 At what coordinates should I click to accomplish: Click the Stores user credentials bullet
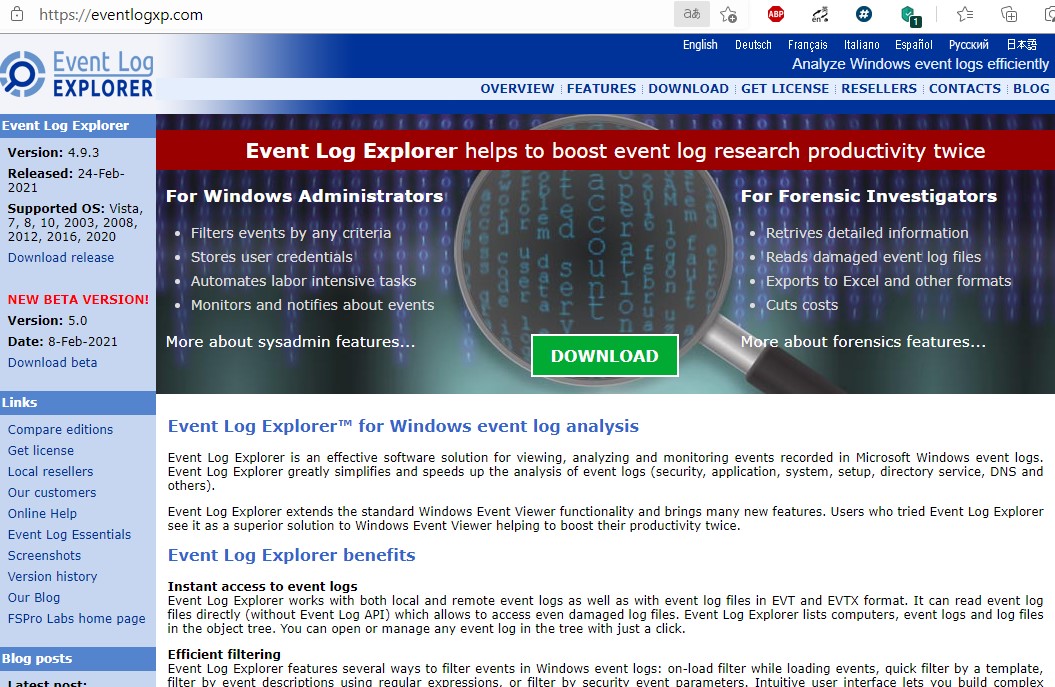(271, 257)
